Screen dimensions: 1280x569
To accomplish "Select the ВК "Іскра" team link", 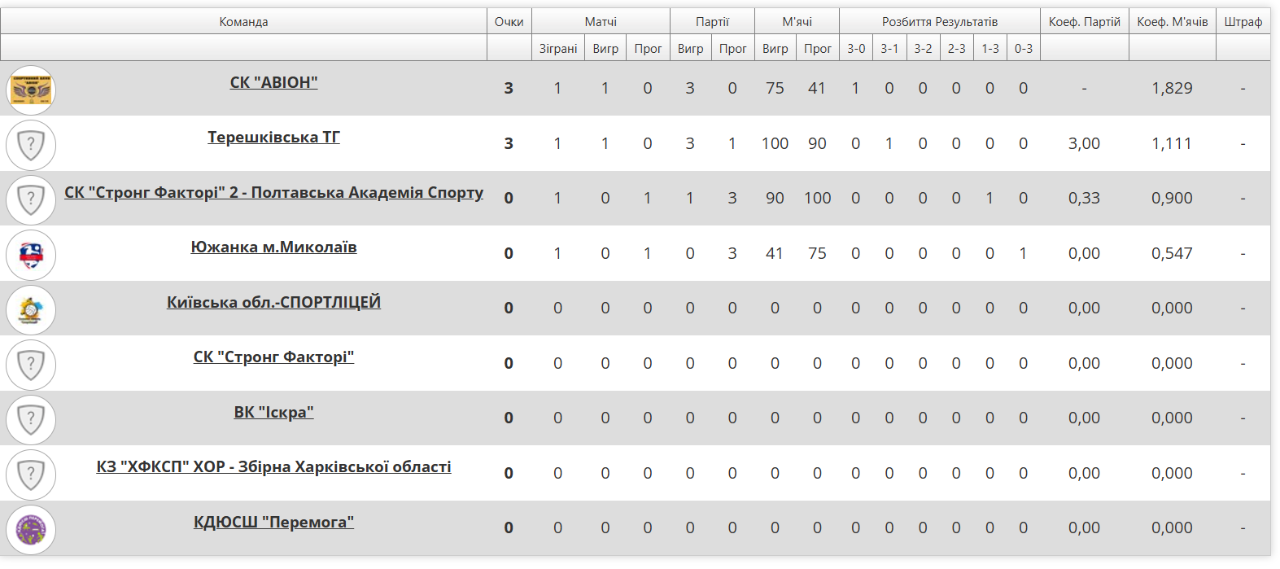I will (x=273, y=413).
